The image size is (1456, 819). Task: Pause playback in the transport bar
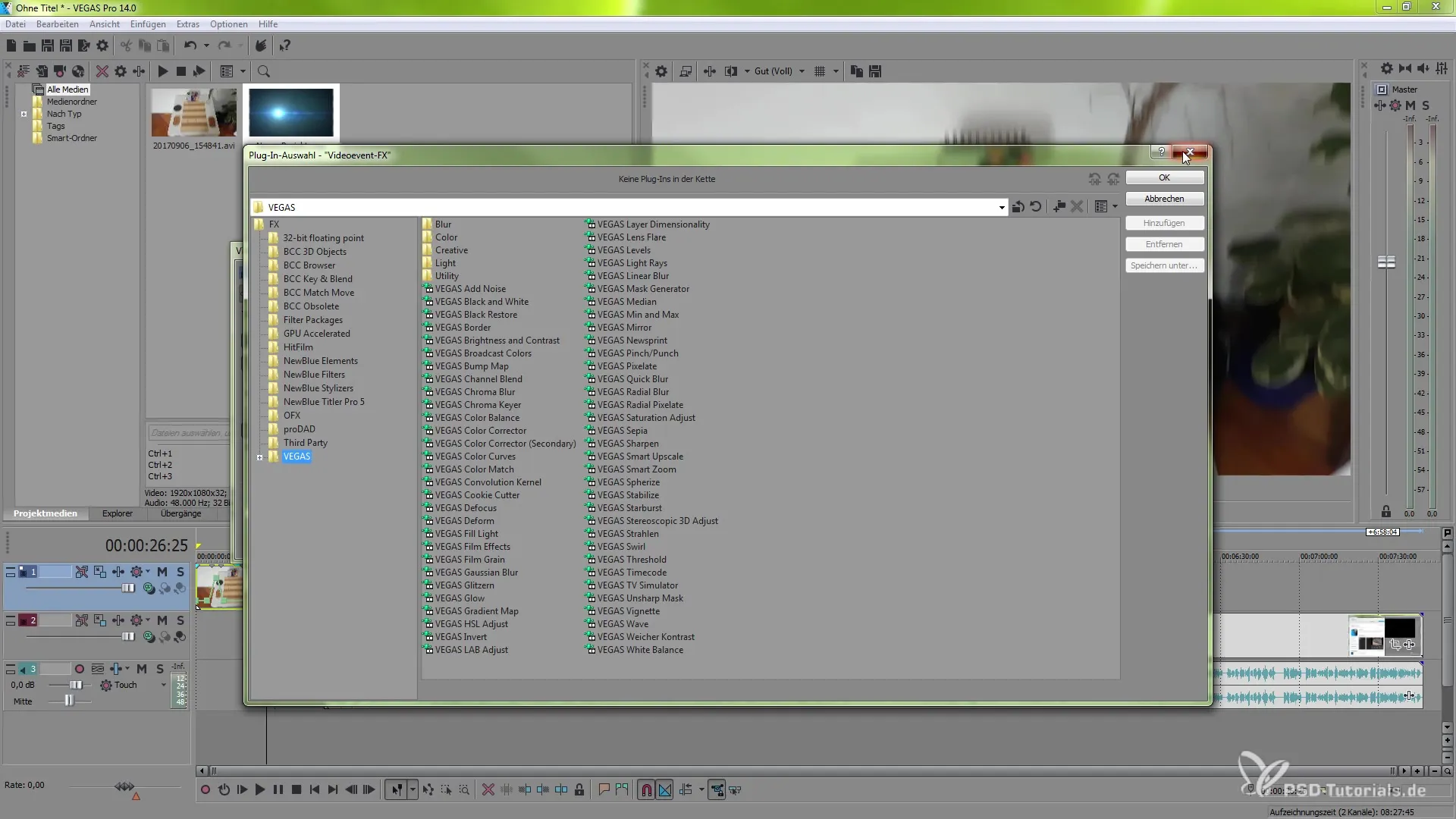[278, 789]
